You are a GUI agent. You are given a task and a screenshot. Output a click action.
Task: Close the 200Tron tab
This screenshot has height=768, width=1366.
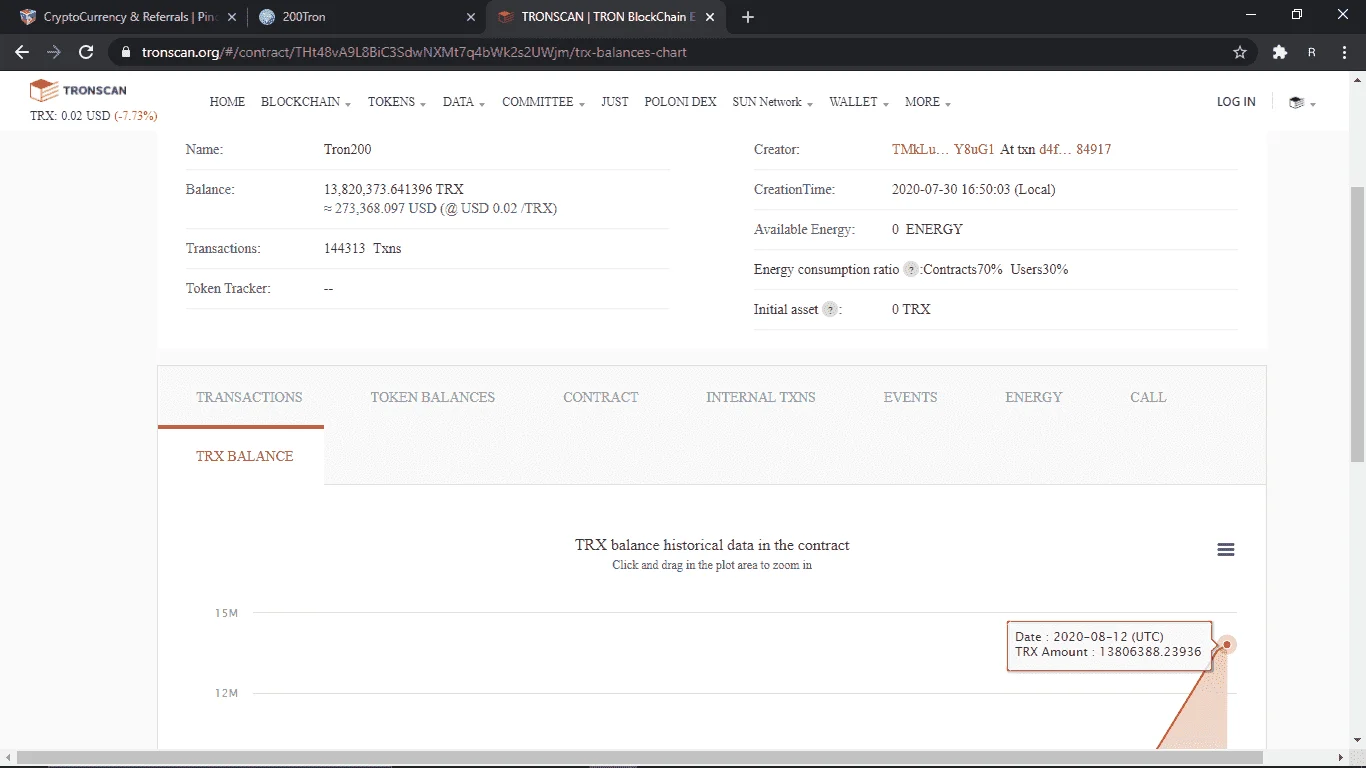point(471,17)
